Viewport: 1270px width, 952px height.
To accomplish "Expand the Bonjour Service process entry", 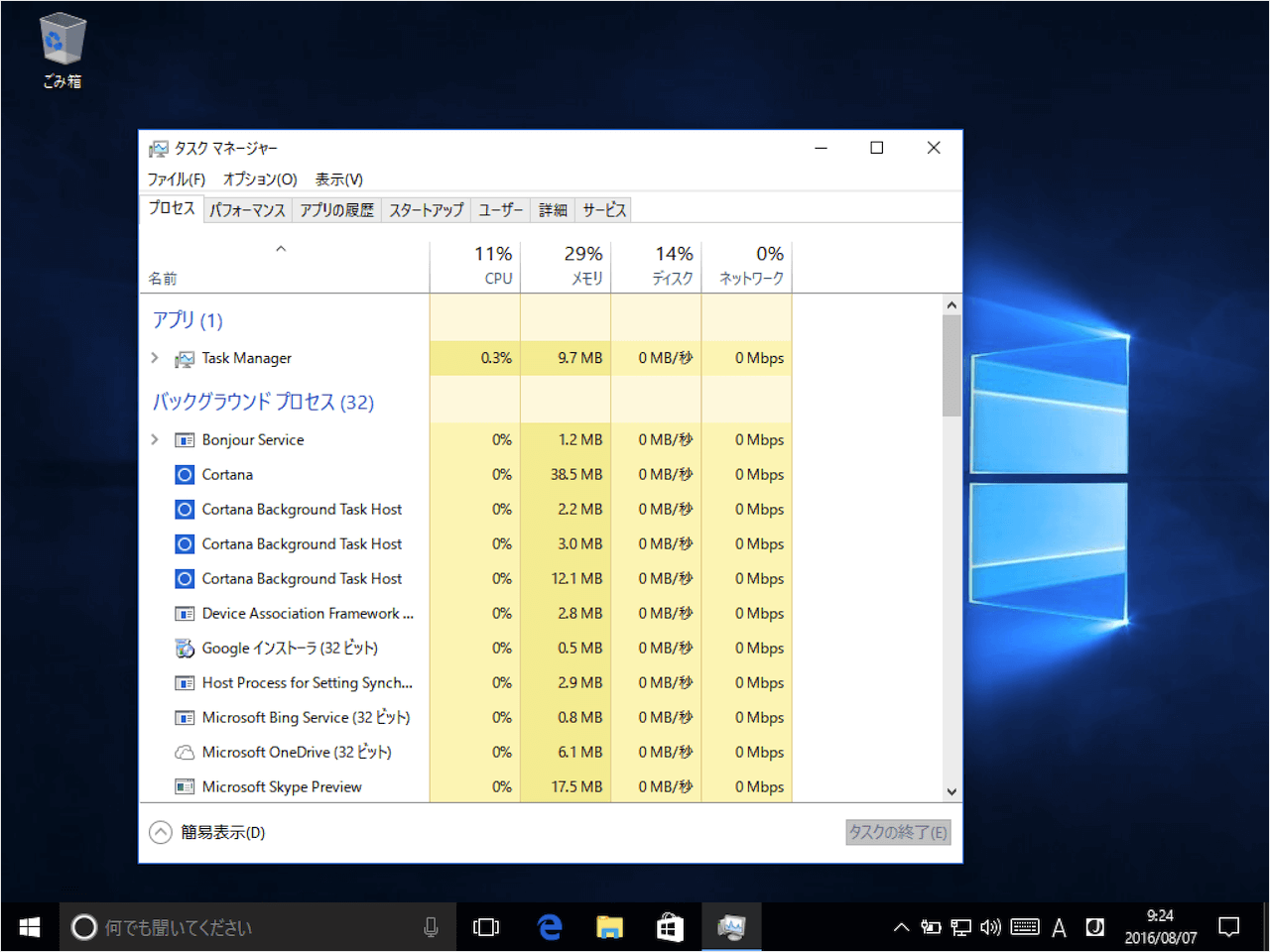I will pyautogui.click(x=155, y=439).
